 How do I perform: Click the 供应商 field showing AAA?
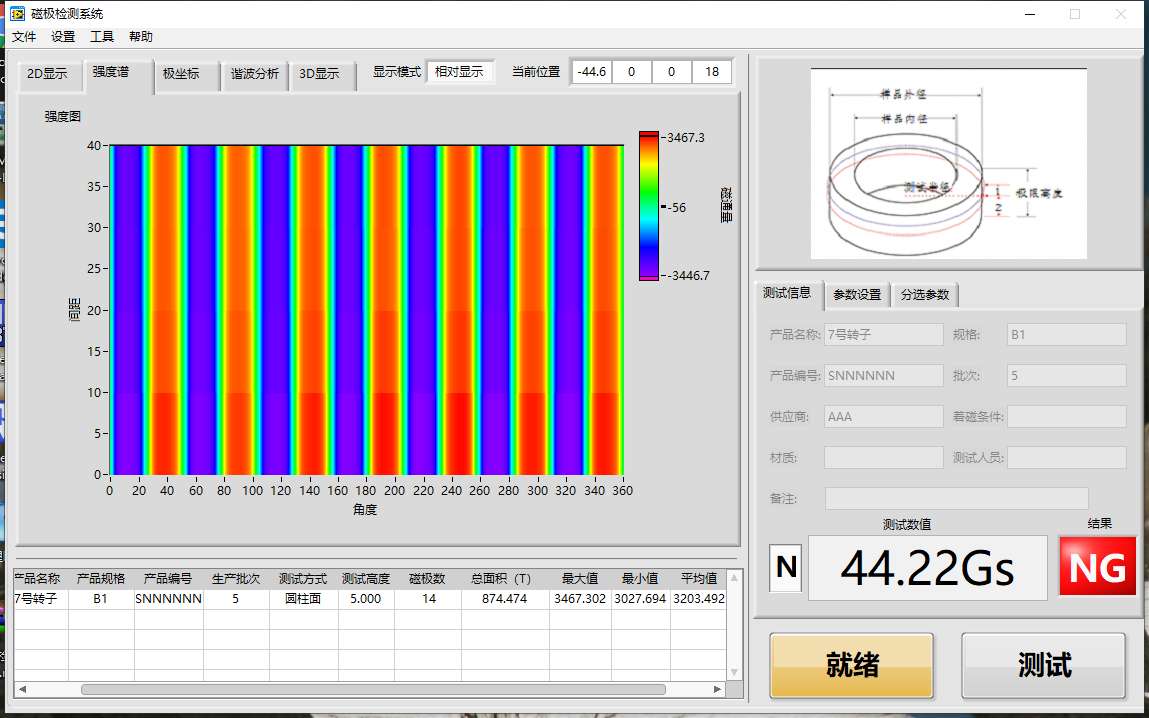[x=883, y=416]
